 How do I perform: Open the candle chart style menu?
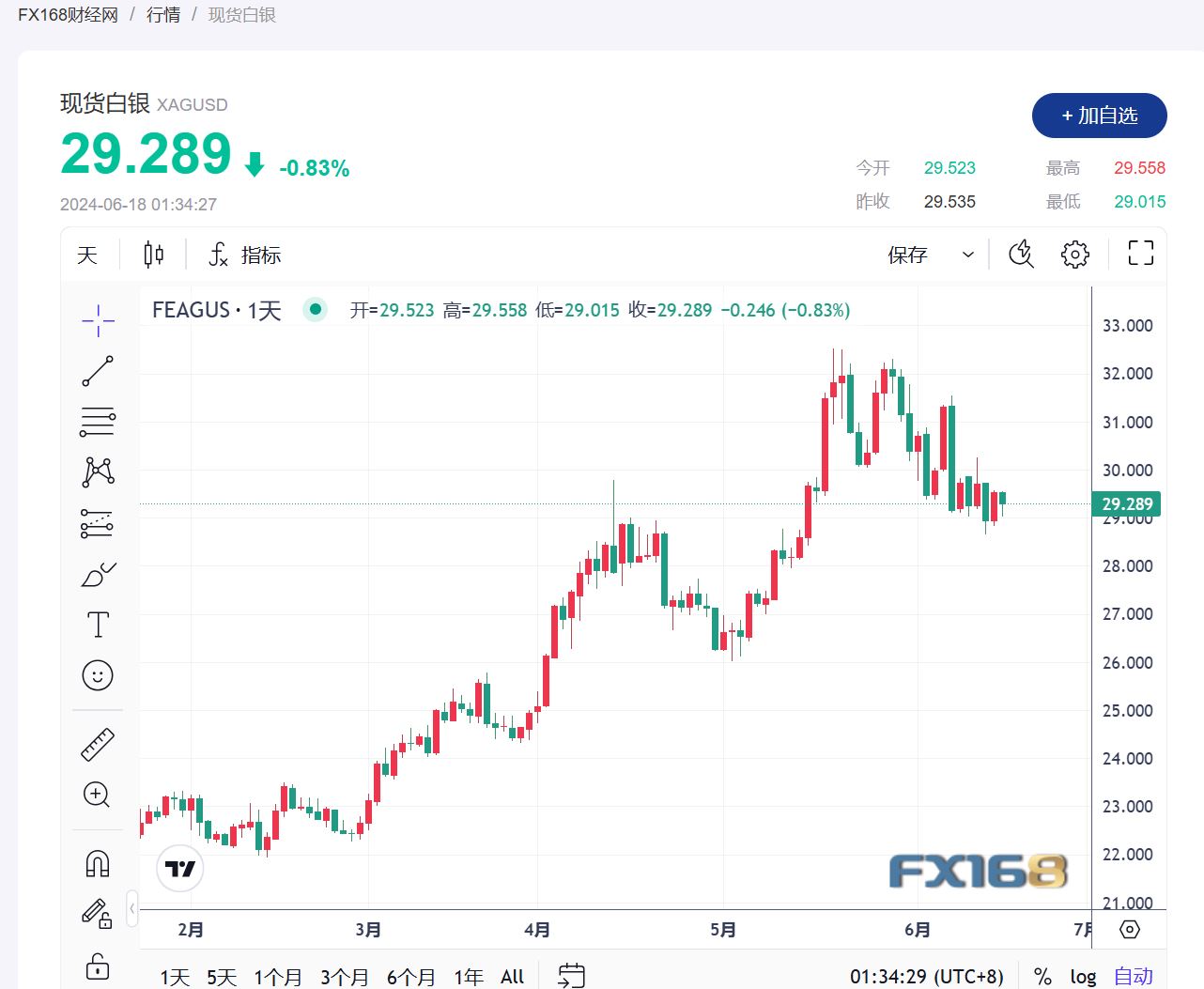tap(153, 254)
